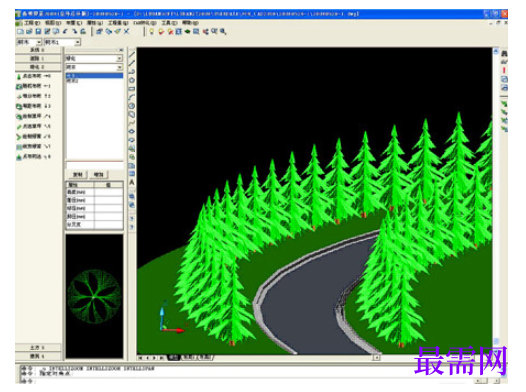
Task: Close the property panel with its small X
Action: pos(121,50)
